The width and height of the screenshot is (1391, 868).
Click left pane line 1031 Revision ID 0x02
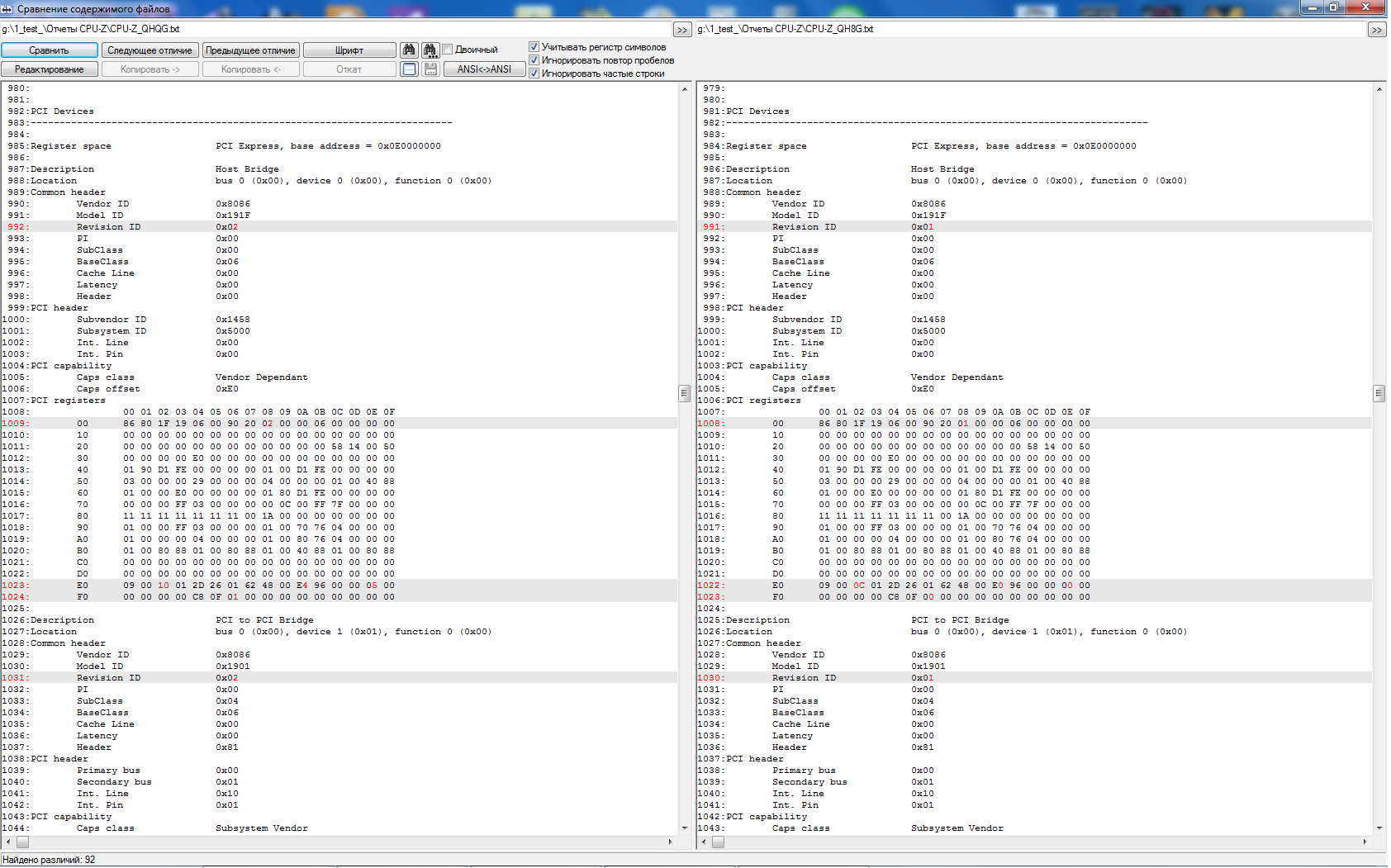339,678
